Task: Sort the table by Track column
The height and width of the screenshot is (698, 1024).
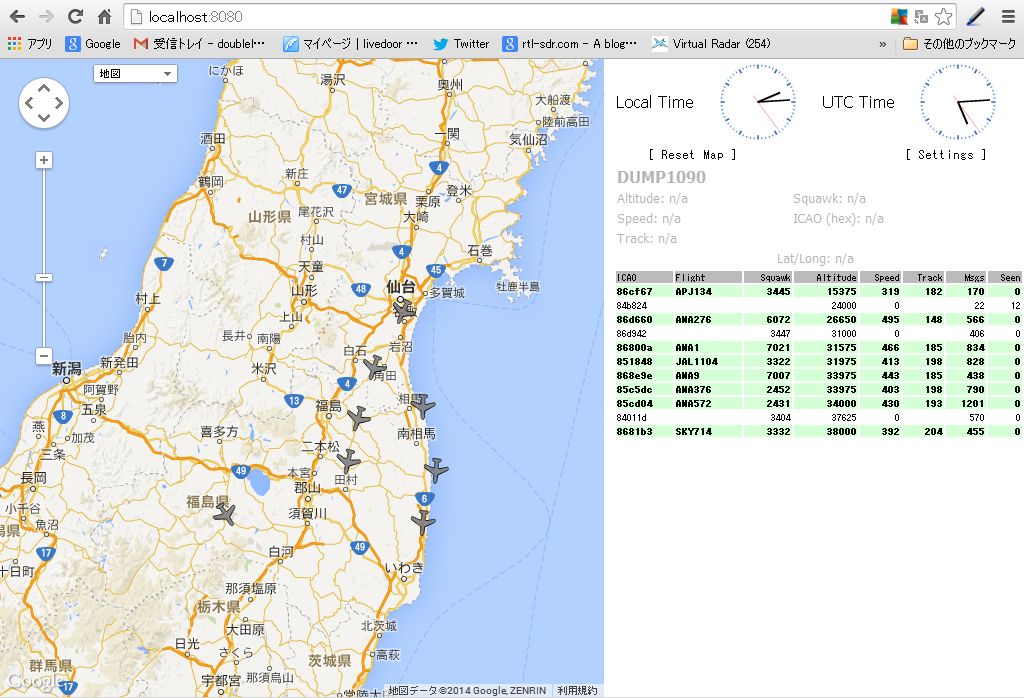Action: (923, 278)
